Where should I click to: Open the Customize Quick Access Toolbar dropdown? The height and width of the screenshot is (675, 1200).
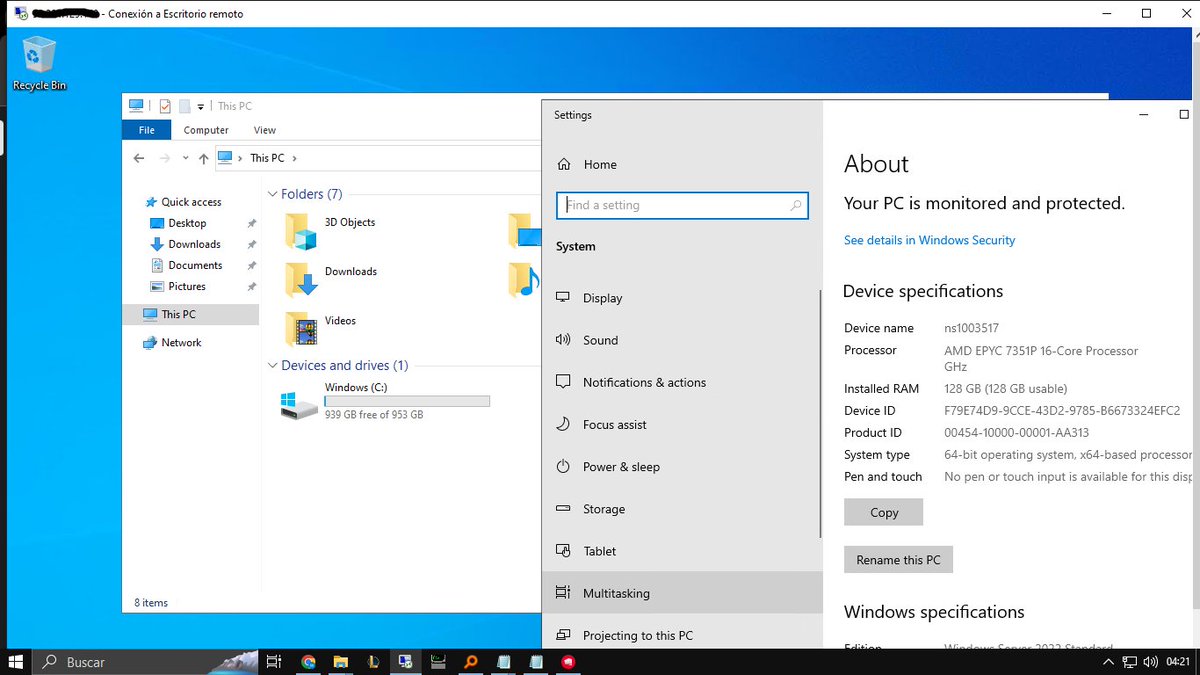pos(200,106)
